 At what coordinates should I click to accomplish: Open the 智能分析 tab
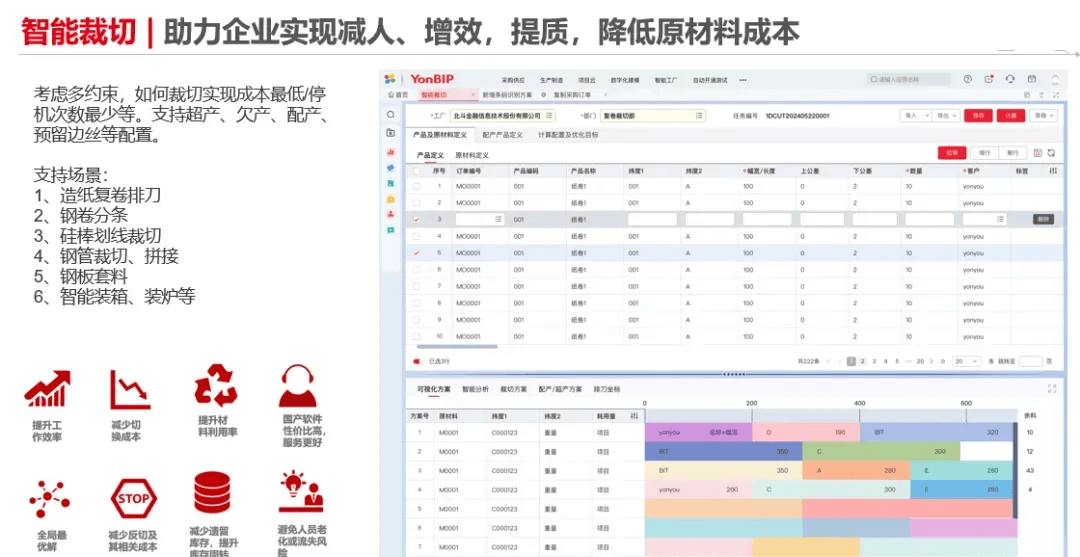[475, 389]
